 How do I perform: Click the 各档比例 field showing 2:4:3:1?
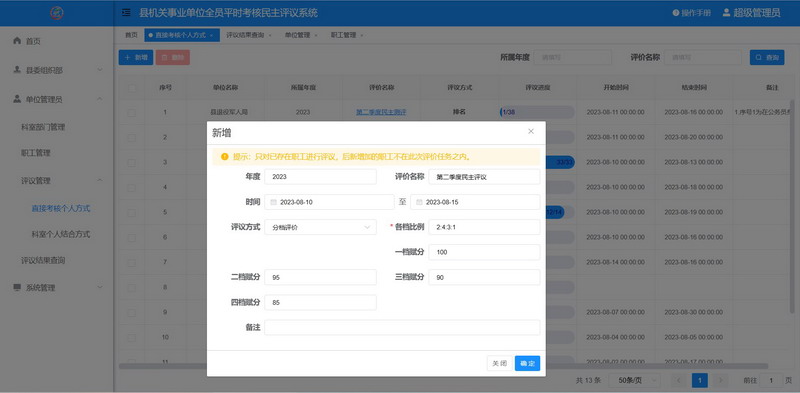click(x=484, y=227)
